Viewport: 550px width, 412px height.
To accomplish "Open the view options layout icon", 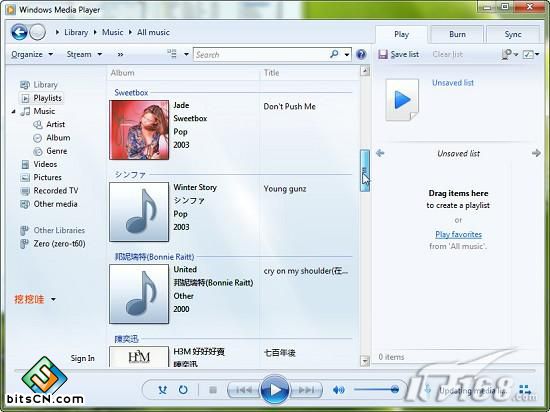I will [172, 54].
